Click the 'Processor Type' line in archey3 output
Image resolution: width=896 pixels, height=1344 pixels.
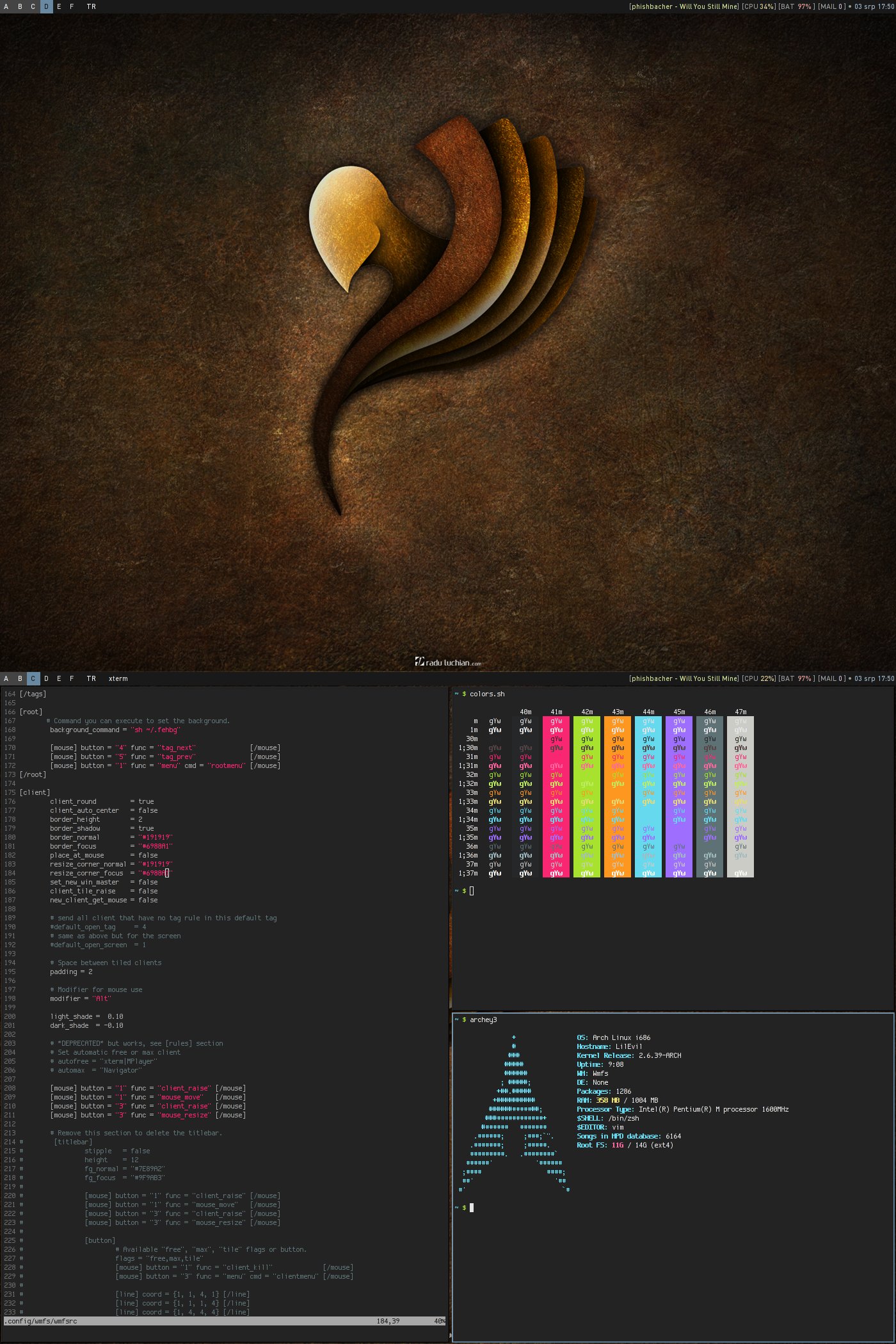click(x=683, y=1109)
